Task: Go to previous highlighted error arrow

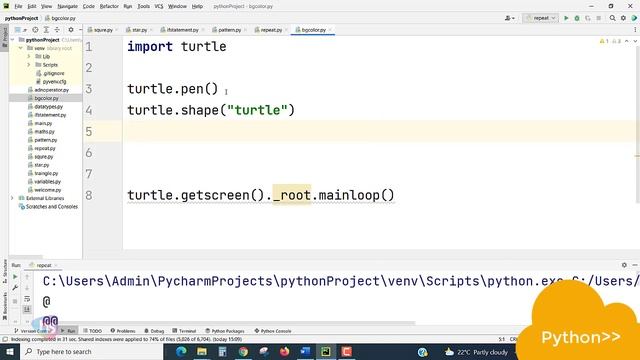Action: pos(627,41)
